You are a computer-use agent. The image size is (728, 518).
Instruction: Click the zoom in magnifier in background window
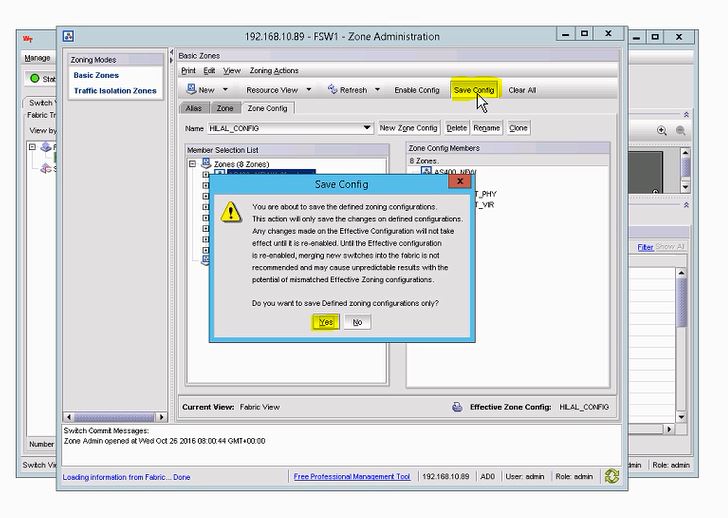click(662, 130)
